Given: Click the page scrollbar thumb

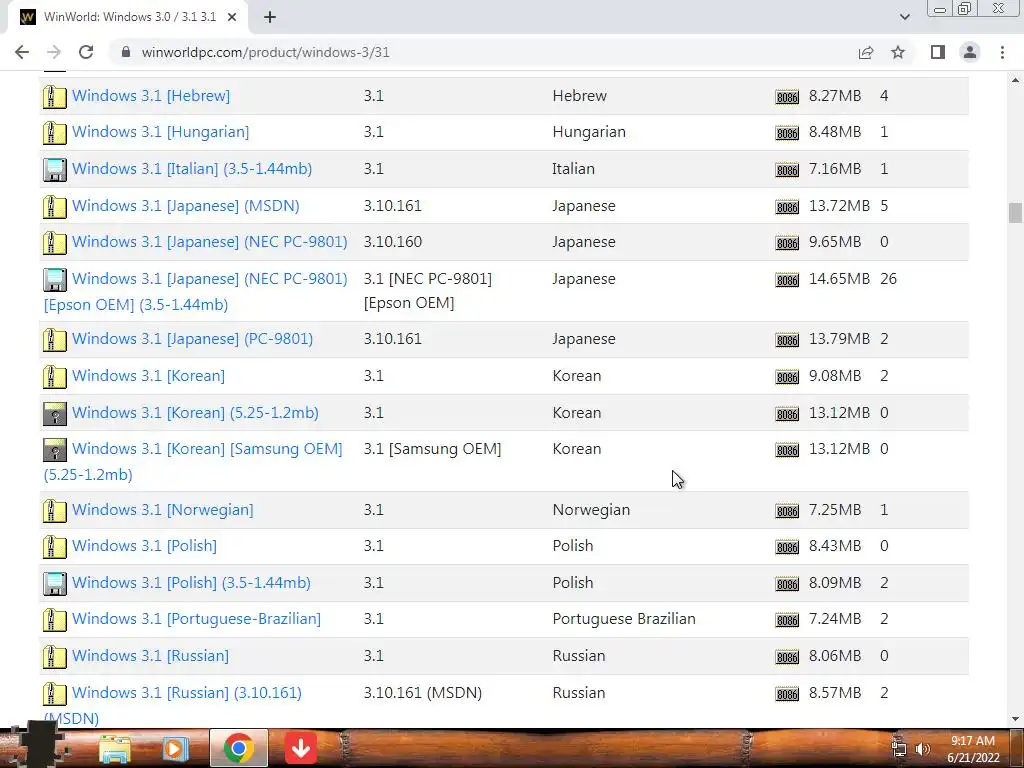Looking at the screenshot, I should point(1015,213).
